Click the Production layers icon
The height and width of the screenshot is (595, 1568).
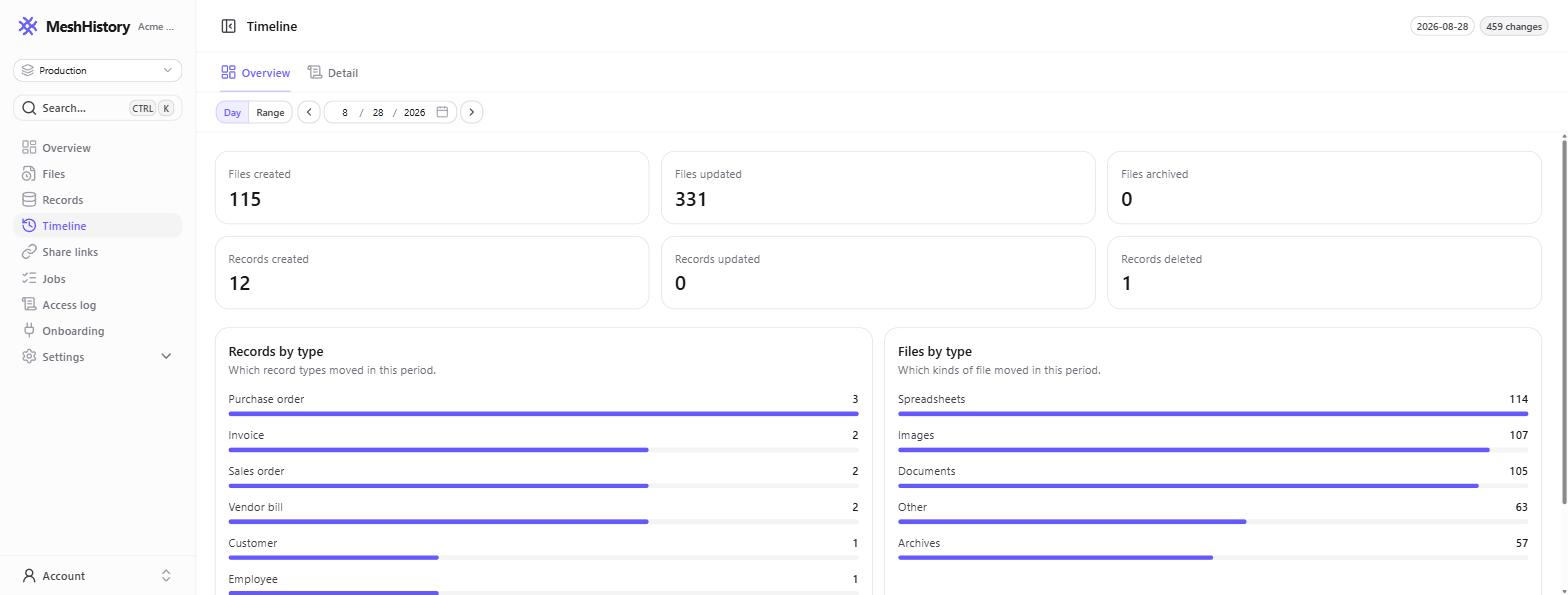28,70
